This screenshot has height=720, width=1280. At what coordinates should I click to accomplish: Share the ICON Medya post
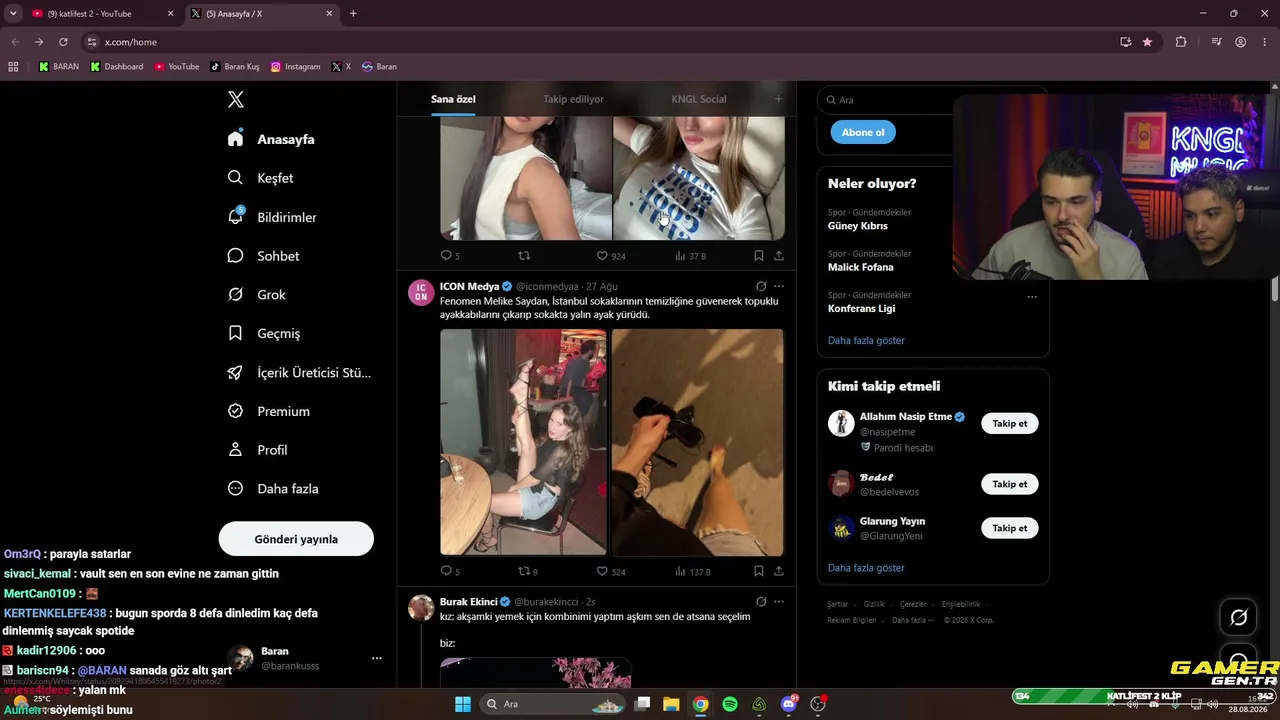pyautogui.click(x=779, y=571)
